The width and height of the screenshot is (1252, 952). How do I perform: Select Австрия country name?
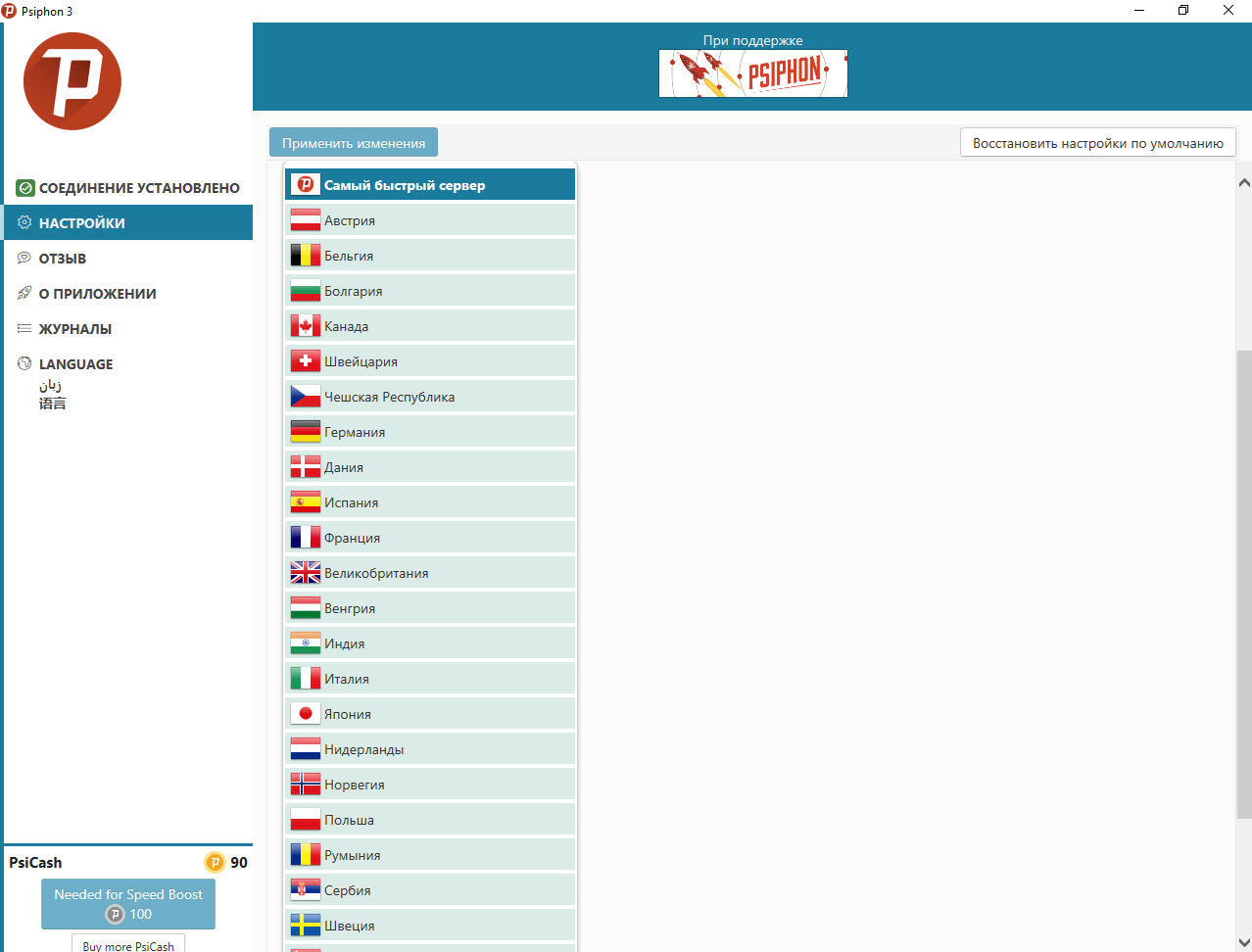350,220
